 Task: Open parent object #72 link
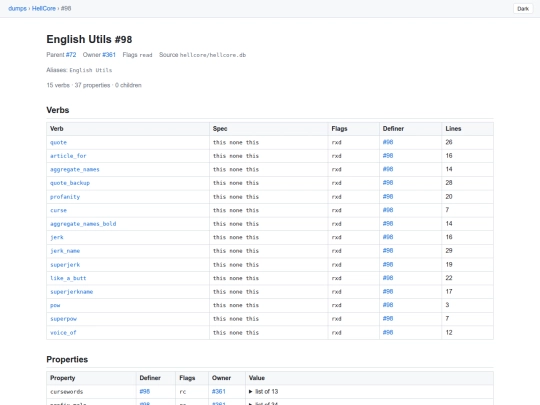[x=71, y=55]
